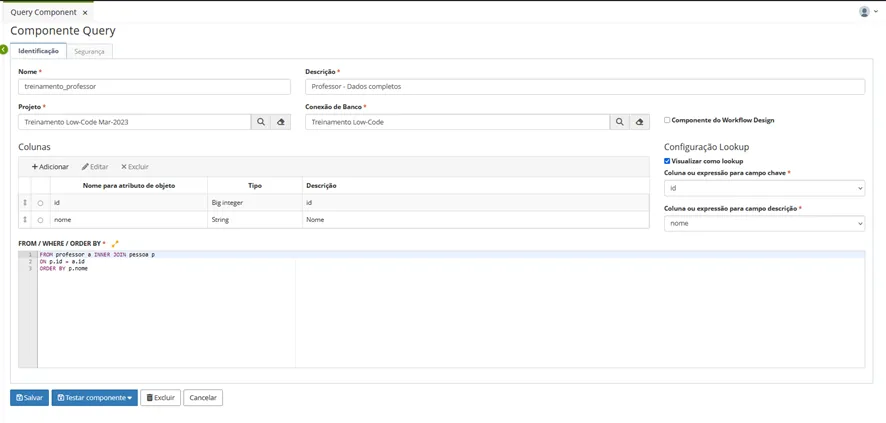The height and width of the screenshot is (423, 886).
Task: Click the Conexão de Banco text field
Action: 457,122
